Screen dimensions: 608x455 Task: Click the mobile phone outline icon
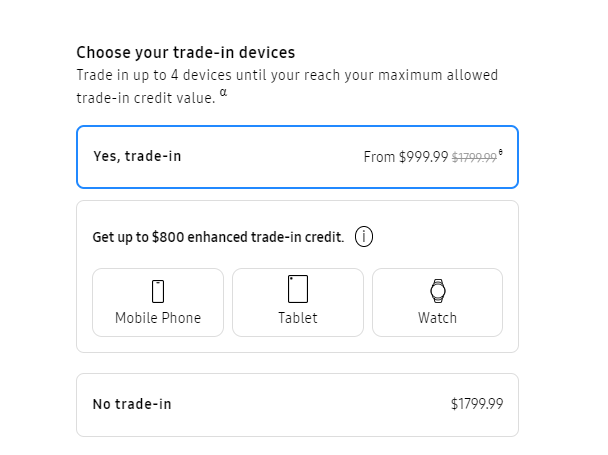(x=158, y=291)
